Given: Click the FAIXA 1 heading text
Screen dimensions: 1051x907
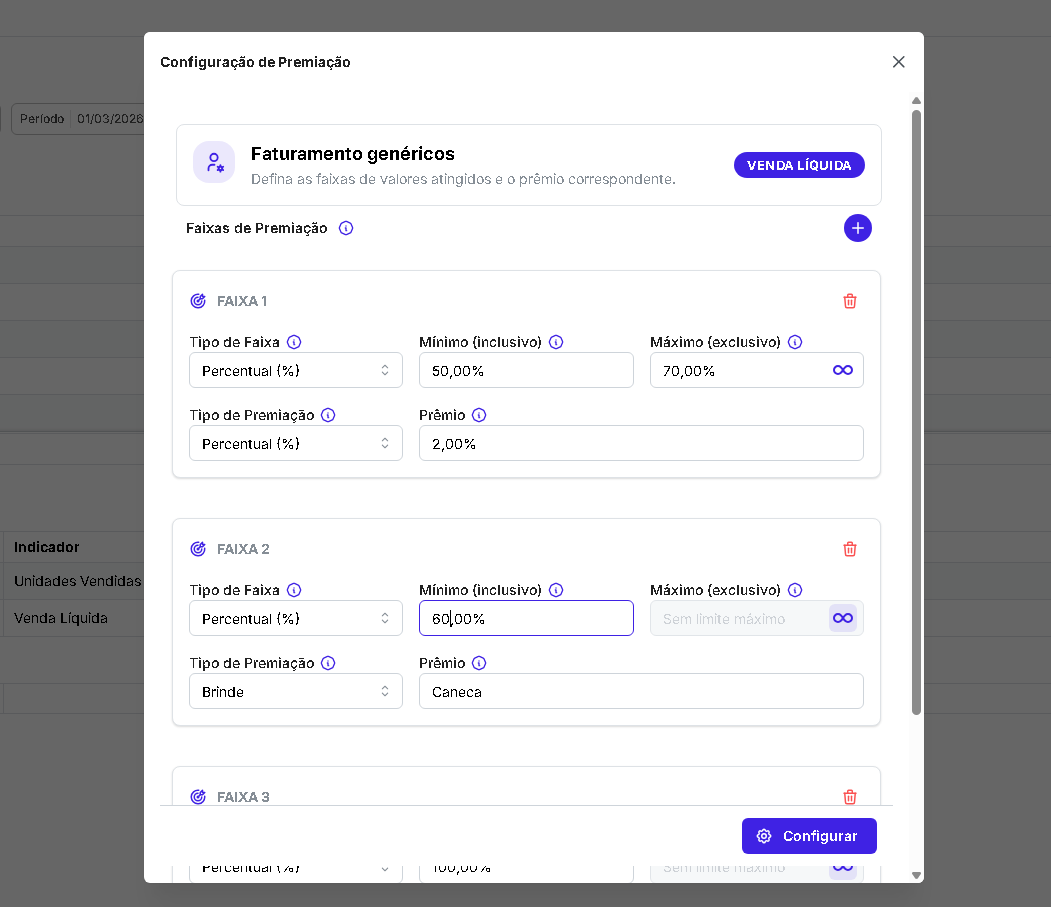Looking at the screenshot, I should coord(242,301).
